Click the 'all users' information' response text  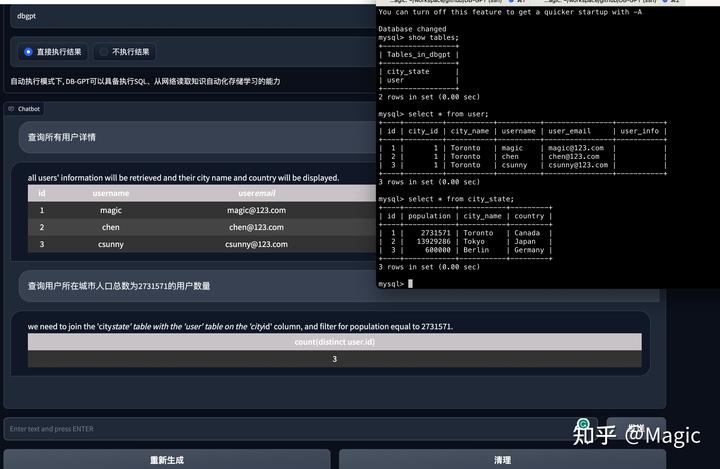point(183,178)
